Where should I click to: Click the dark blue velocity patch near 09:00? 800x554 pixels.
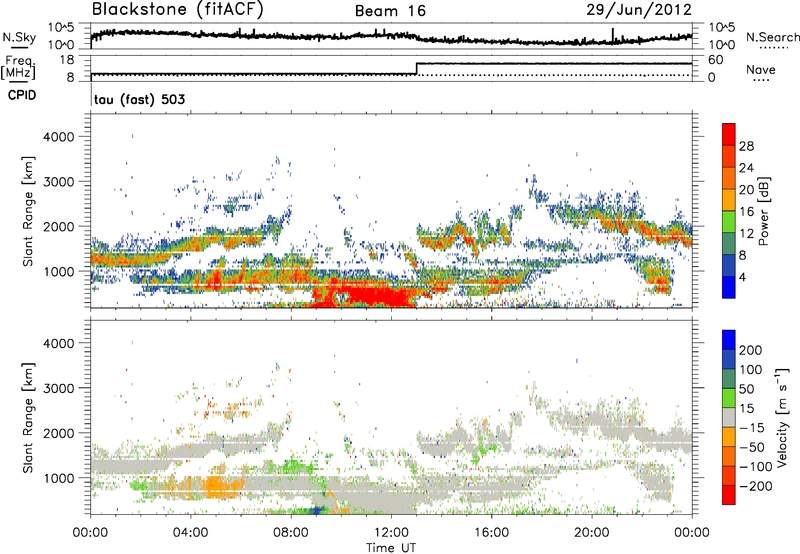pyautogui.click(x=318, y=509)
